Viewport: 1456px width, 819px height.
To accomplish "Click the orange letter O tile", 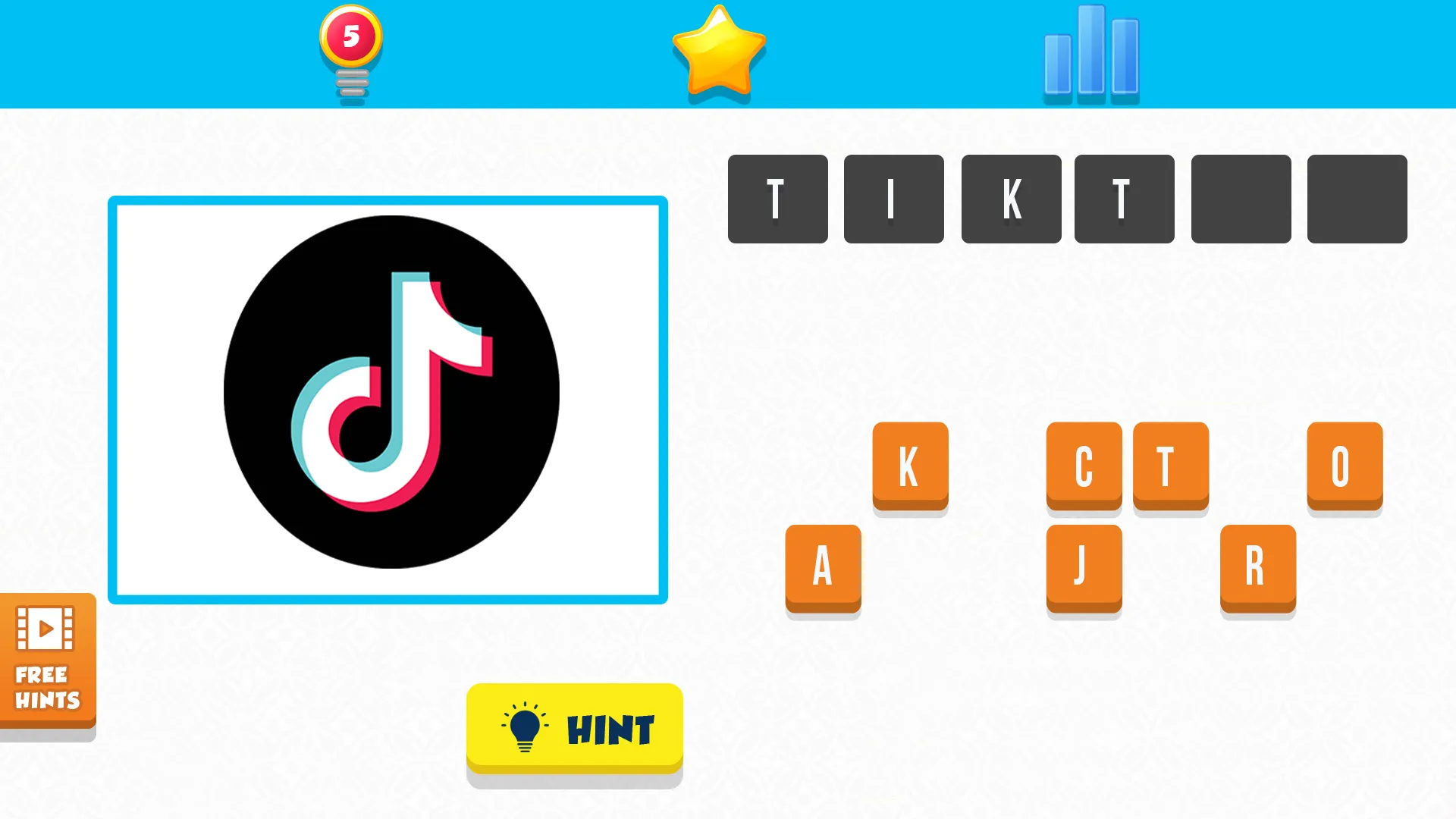I will pyautogui.click(x=1345, y=465).
